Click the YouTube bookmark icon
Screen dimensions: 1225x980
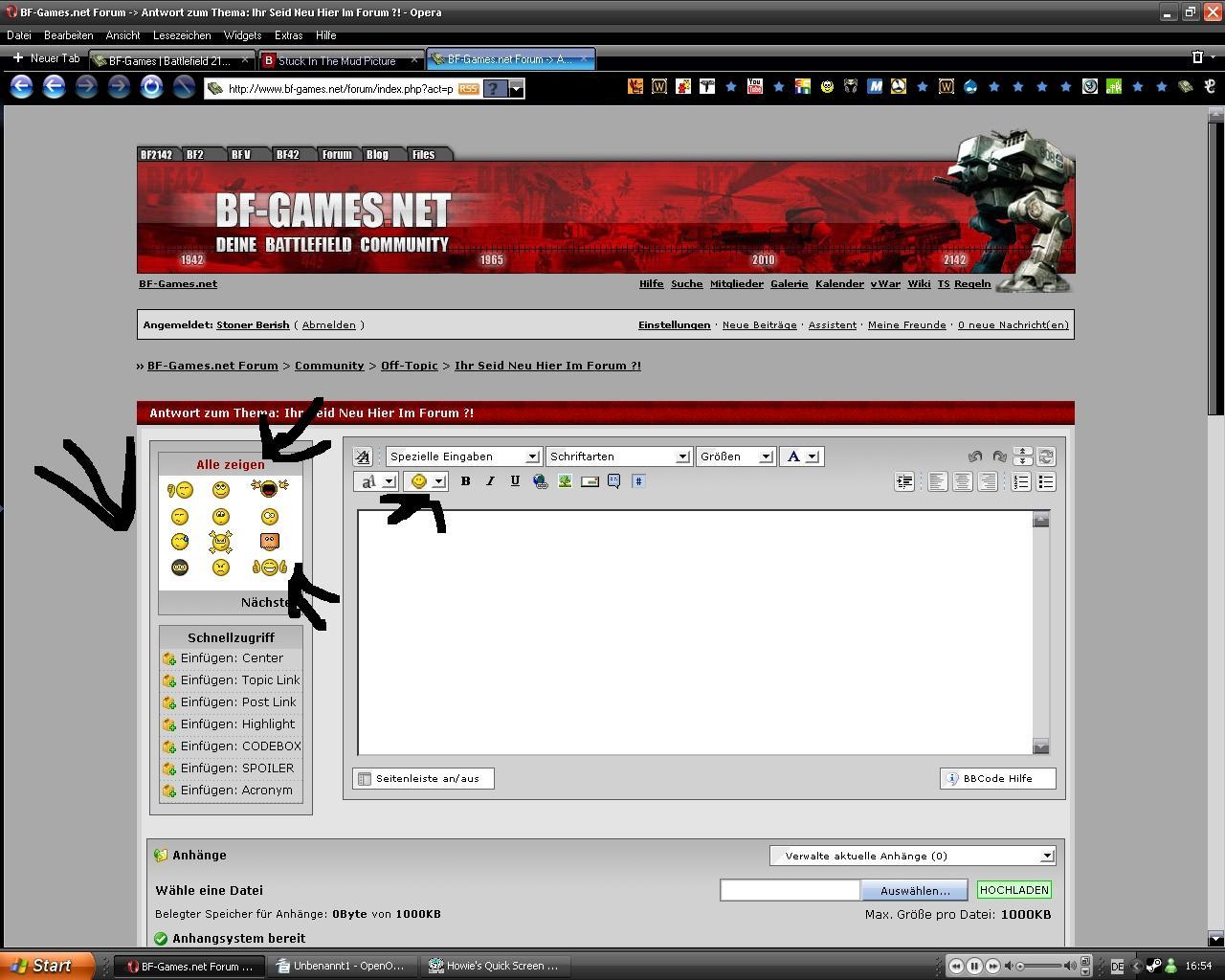pos(755,86)
